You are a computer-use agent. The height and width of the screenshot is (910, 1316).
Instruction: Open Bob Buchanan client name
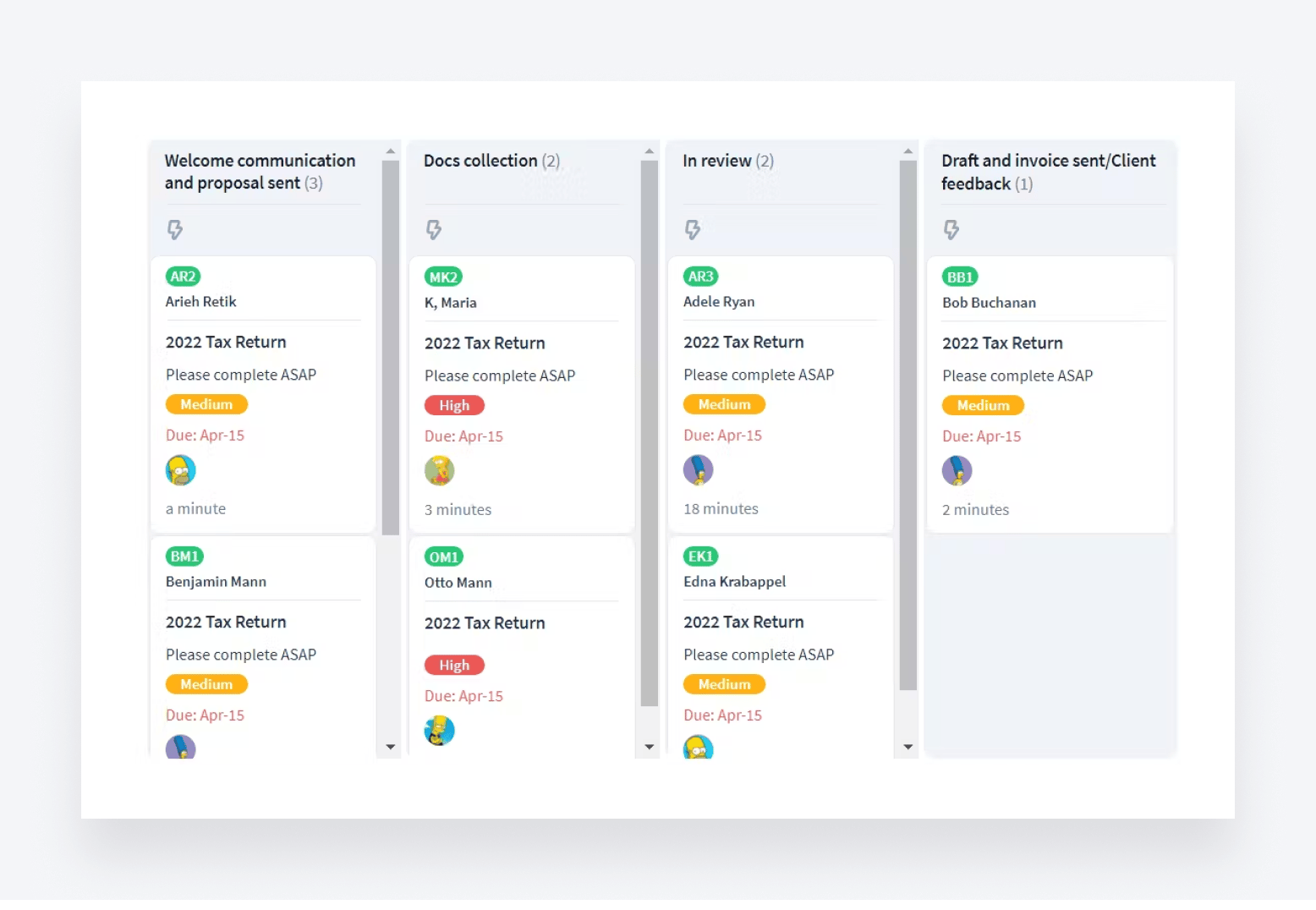coord(990,303)
